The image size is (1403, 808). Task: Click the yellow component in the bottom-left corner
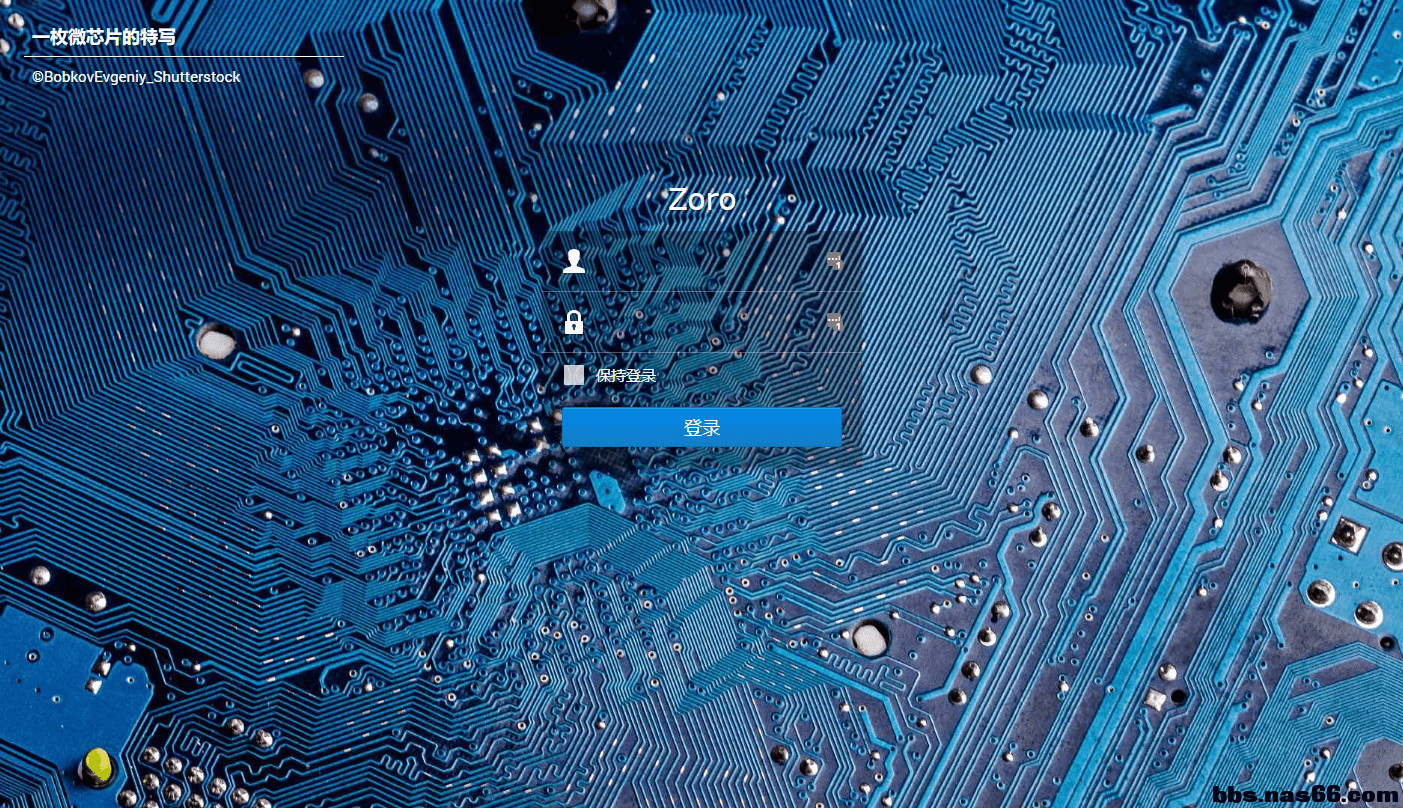tap(97, 764)
